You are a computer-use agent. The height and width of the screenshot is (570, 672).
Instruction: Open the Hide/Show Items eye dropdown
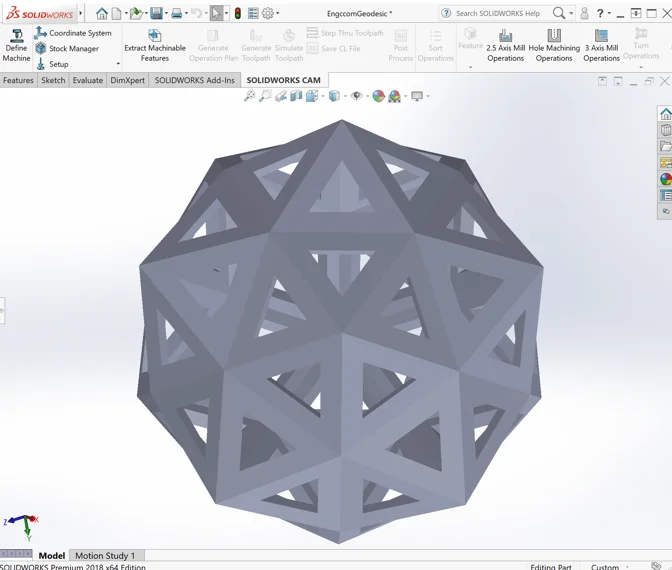(x=358, y=96)
